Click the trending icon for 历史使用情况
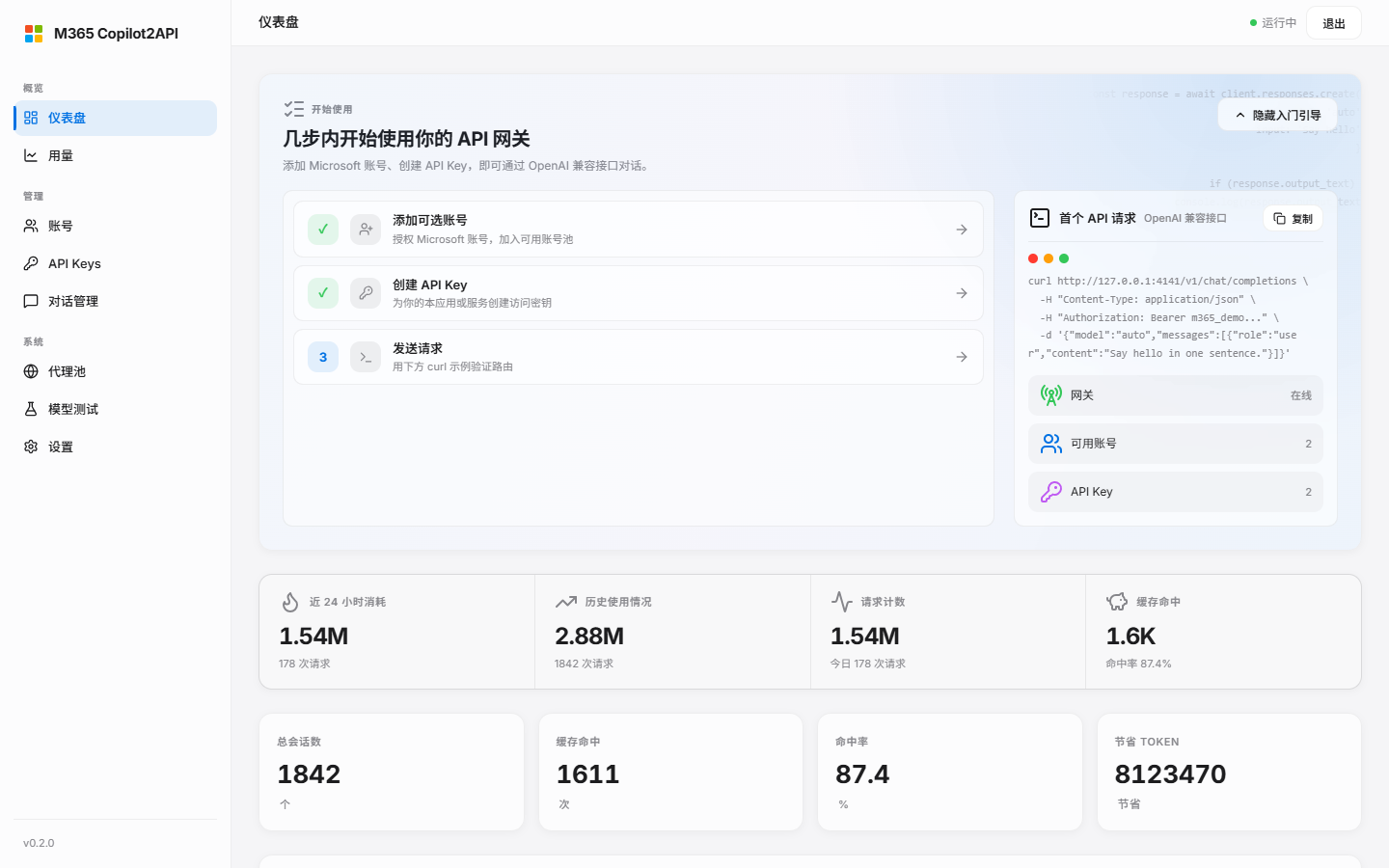The image size is (1389, 868). [x=566, y=602]
